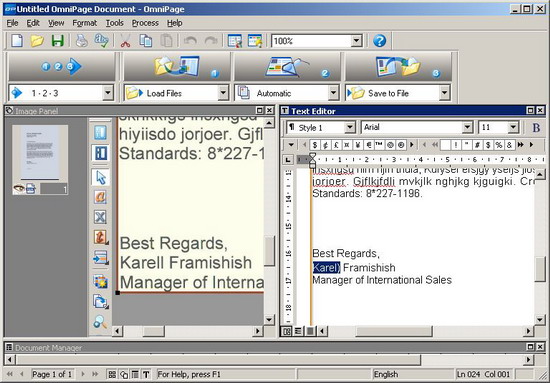550x383 pixels.
Task: Select the page 1 thumbnail
Action: [40, 160]
